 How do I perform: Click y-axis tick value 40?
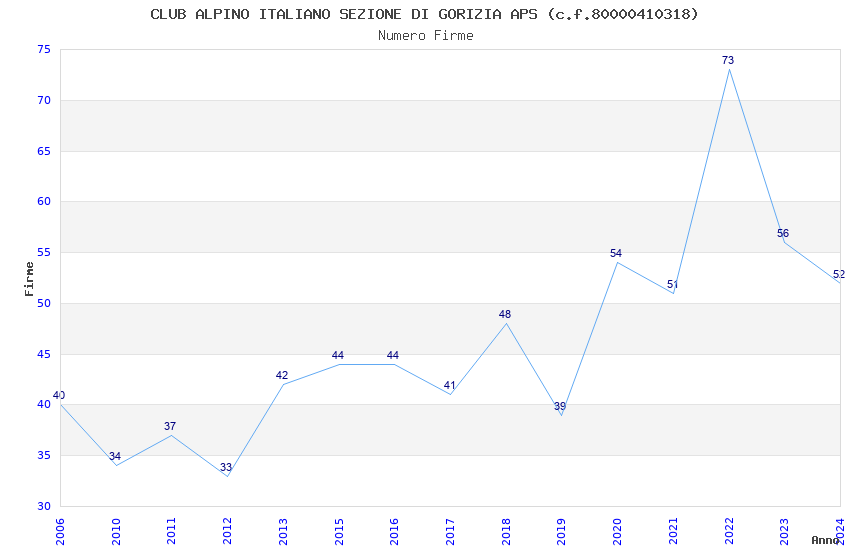click(44, 405)
